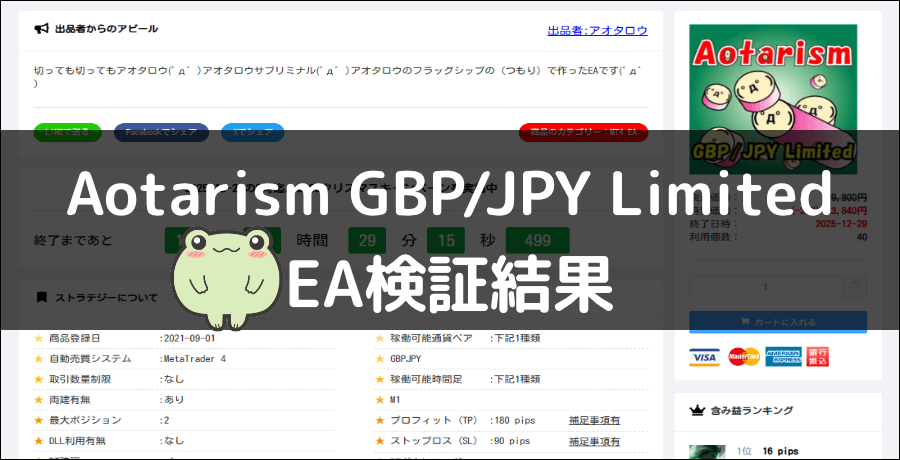Click the American Express payment icon
900x460 pixels.
783,357
